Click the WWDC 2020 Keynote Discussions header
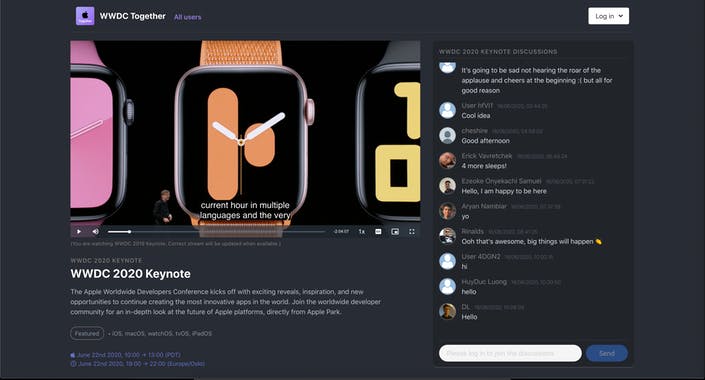This screenshot has width=705, height=380. pyautogui.click(x=498, y=52)
